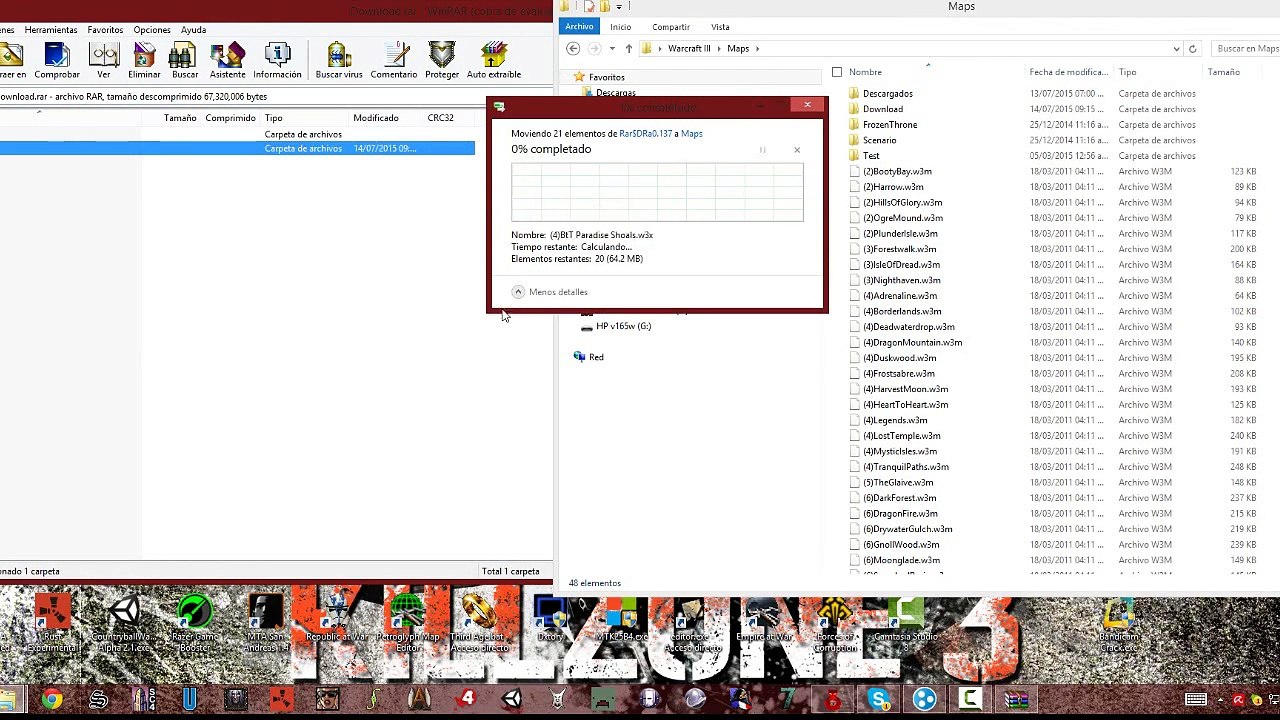
Task: Open the Archivo tab in Explorer
Action: click(x=579, y=27)
